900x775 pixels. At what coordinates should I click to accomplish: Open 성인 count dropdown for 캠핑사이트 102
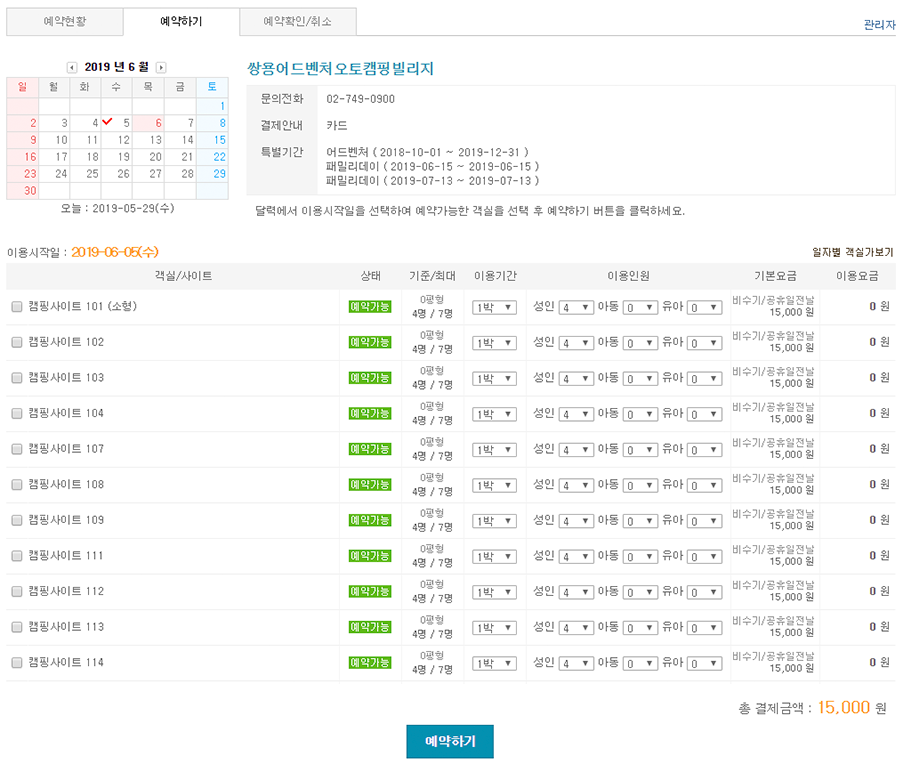pyautogui.click(x=576, y=343)
